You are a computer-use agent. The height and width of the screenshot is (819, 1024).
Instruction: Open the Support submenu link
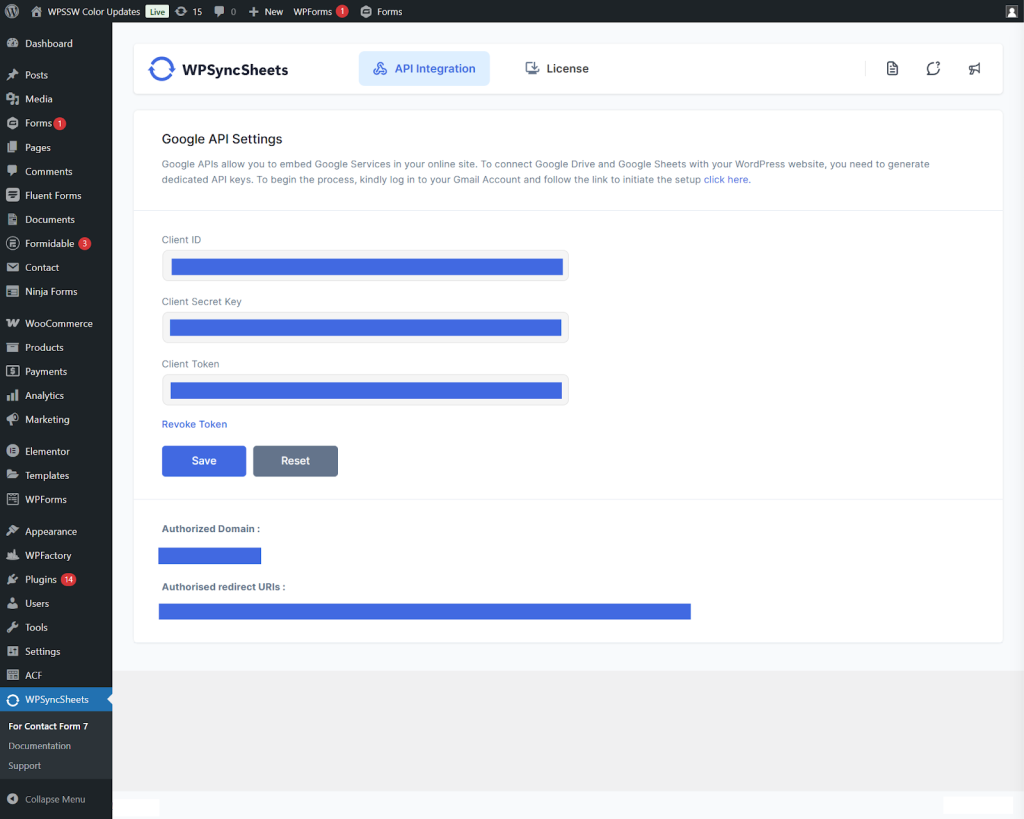25,765
